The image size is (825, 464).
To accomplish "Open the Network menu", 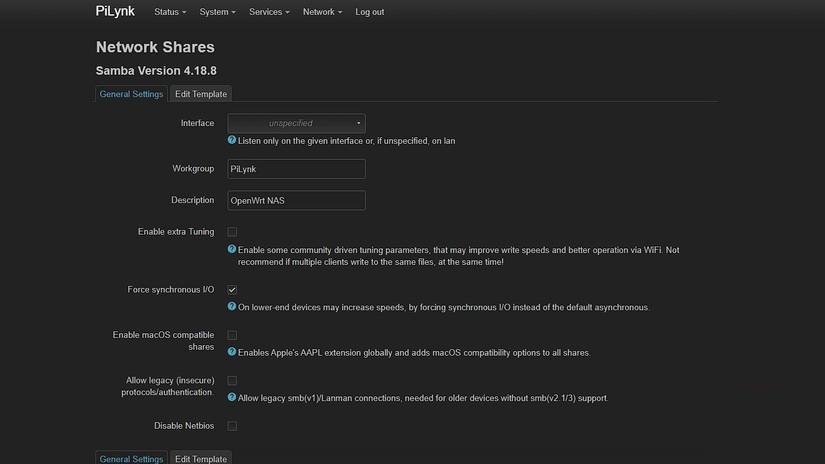I will click(322, 12).
